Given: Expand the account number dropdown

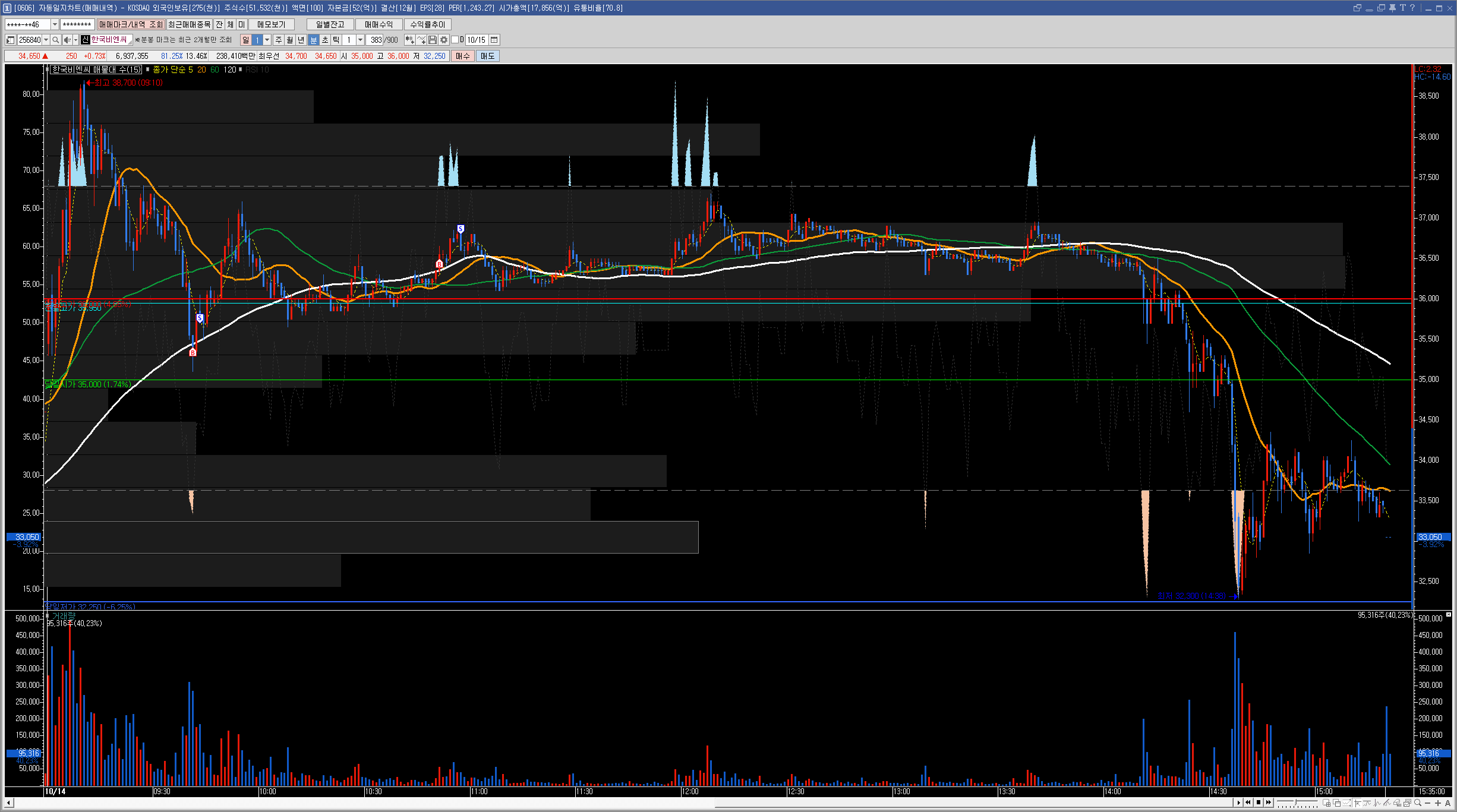Looking at the screenshot, I should 55,24.
